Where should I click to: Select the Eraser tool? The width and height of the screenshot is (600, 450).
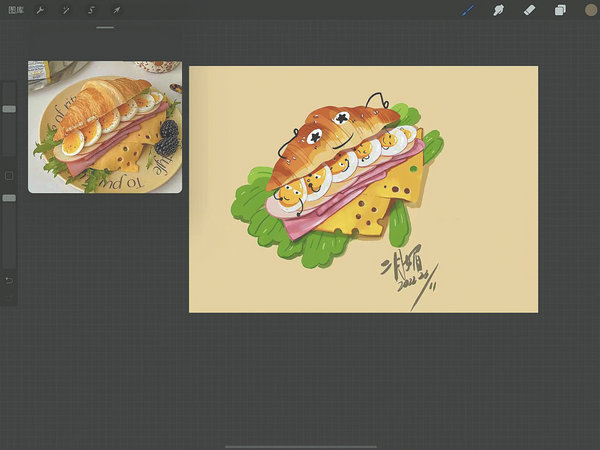[529, 10]
